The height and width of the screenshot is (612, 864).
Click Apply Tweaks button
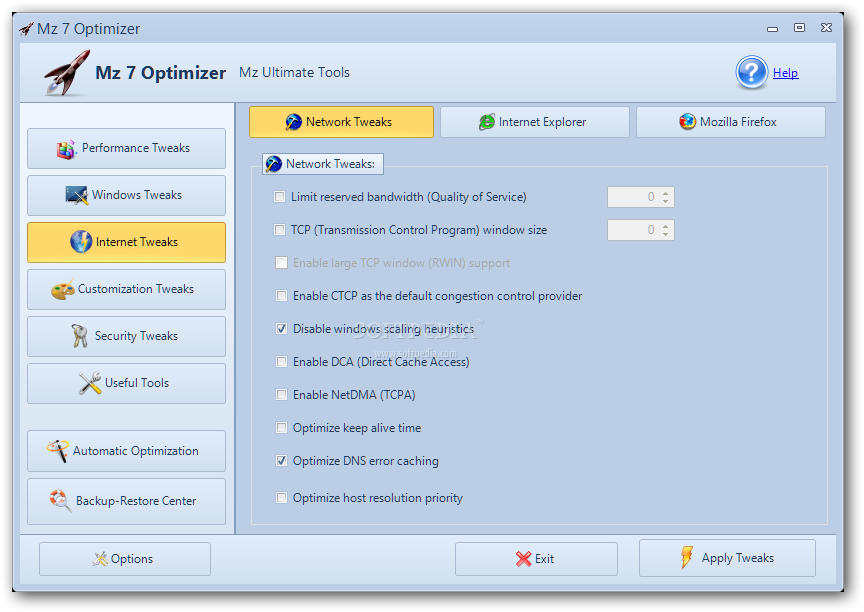[727, 558]
